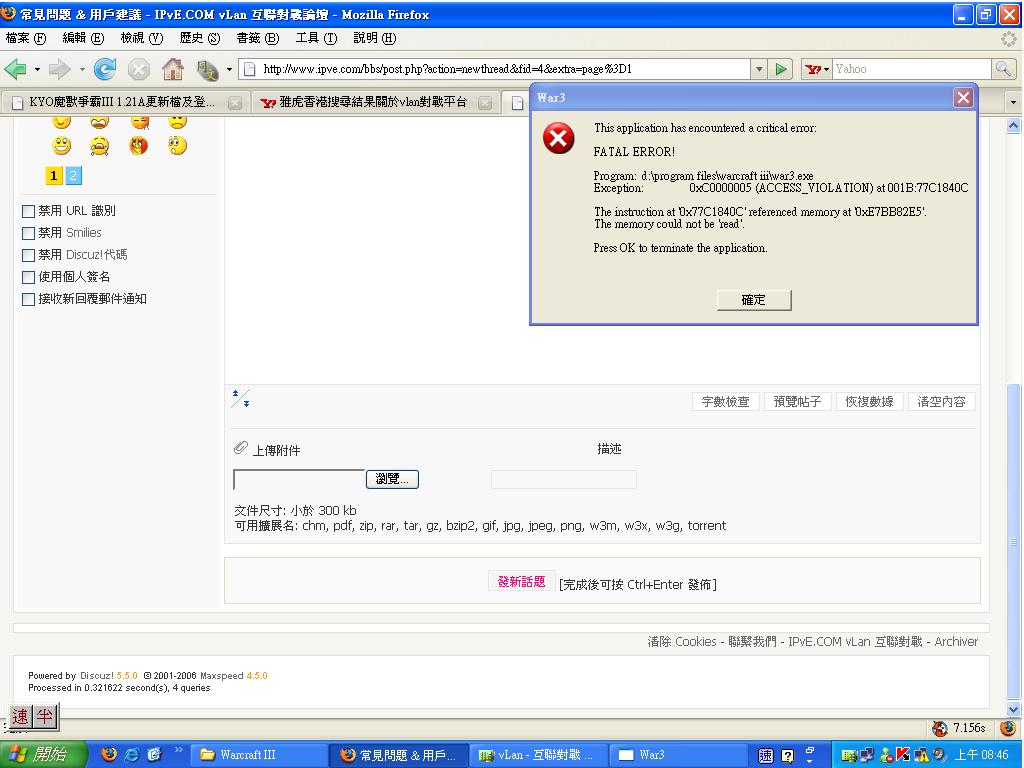
Task: Close the War3 error dialog with the X
Action: click(x=963, y=97)
